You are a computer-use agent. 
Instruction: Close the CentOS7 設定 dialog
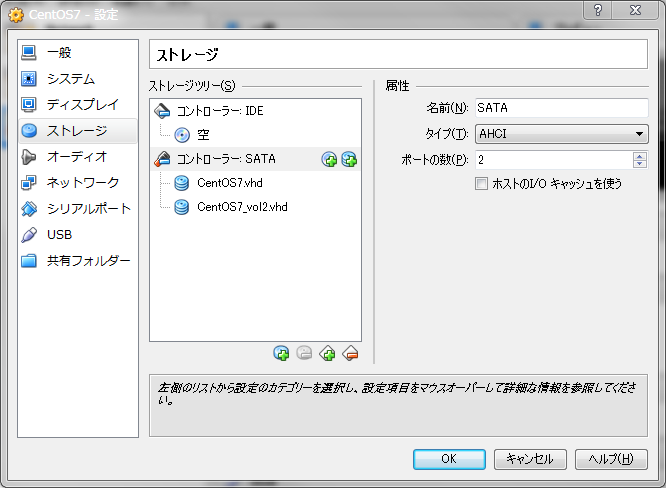635,10
